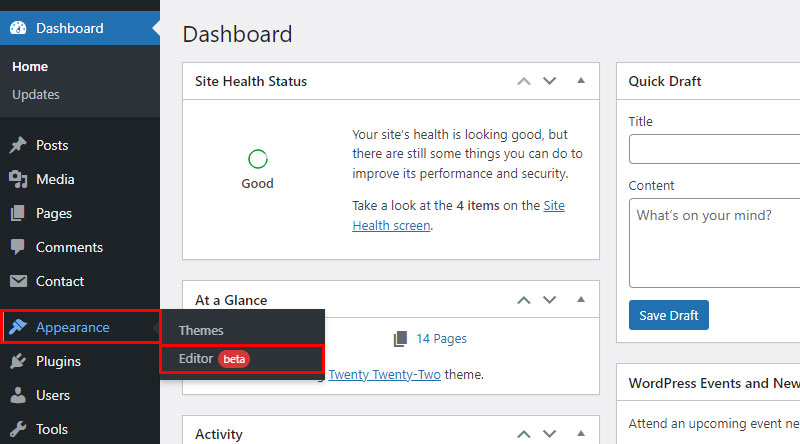Move At a Glance widget down
800x444 pixels.
click(549, 300)
